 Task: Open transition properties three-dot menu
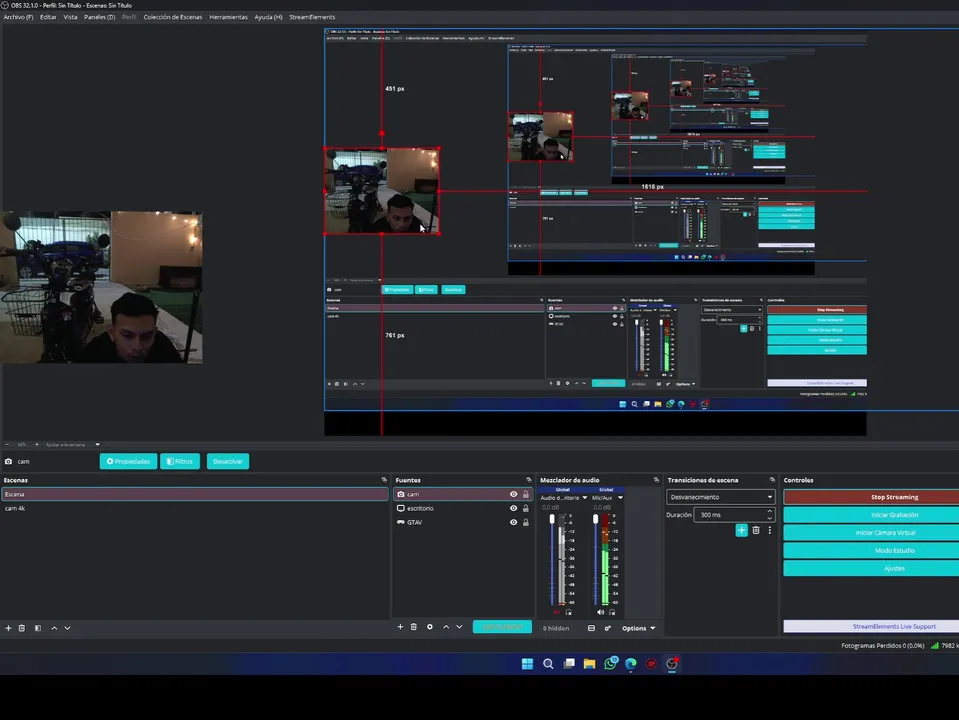click(x=769, y=530)
